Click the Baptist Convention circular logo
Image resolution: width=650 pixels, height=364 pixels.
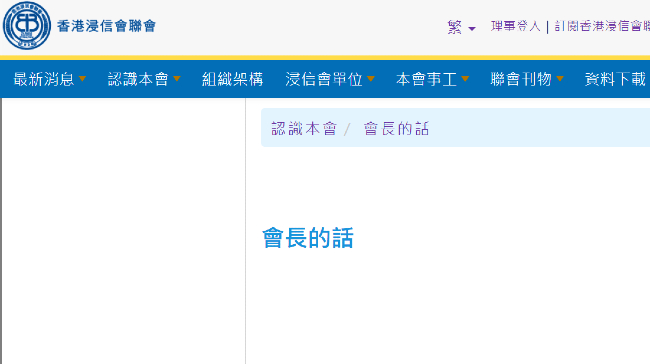[27, 26]
